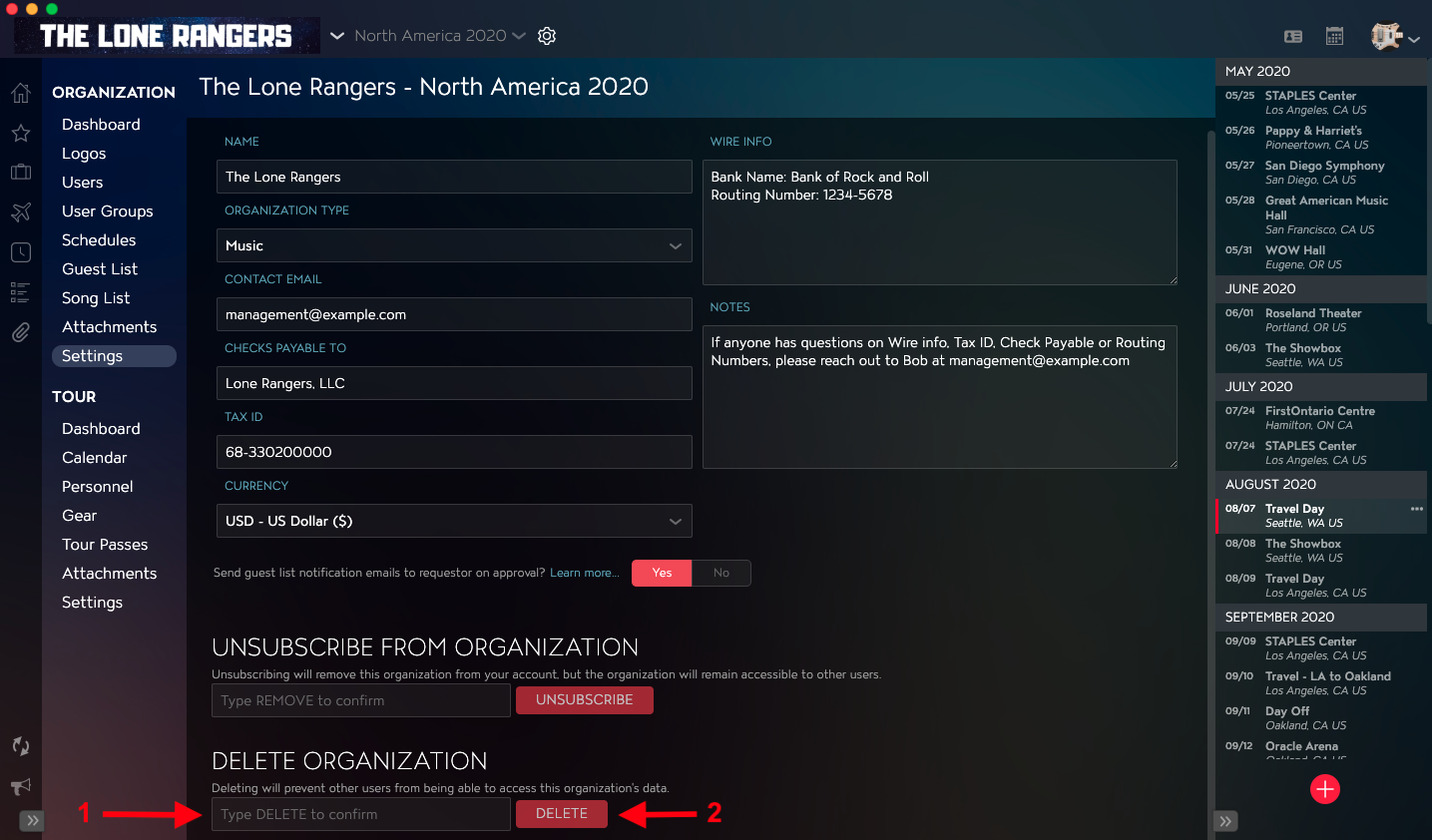Go to Logos page
1432x840 pixels.
pyautogui.click(x=84, y=154)
